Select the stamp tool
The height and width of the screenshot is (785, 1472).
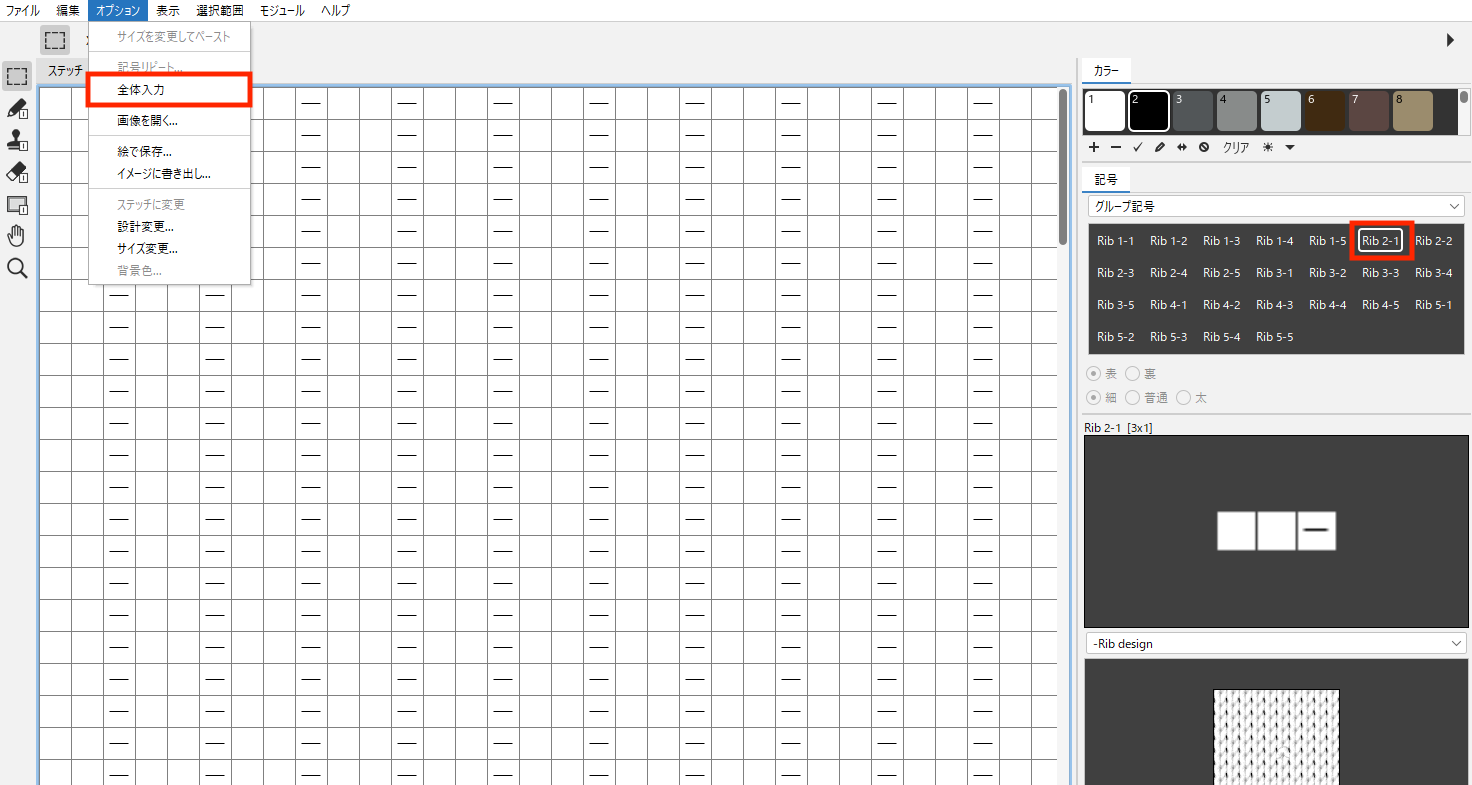17,141
